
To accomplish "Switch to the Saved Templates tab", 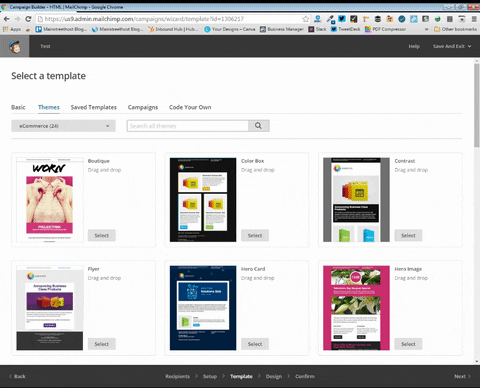I will (x=94, y=107).
